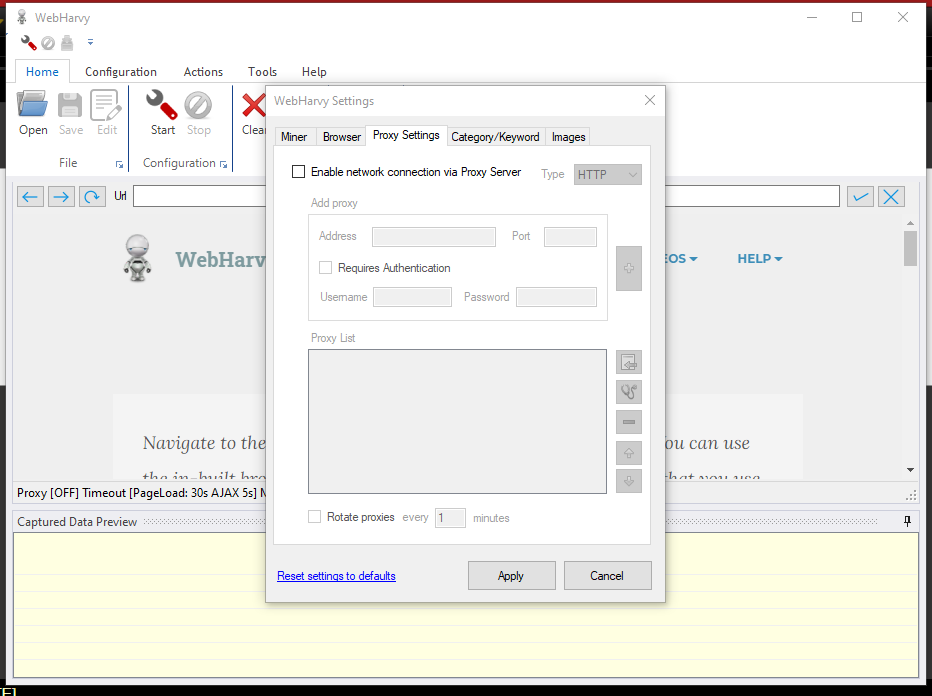Check Requires Authentication option
Image resolution: width=932 pixels, height=696 pixels.
325,268
